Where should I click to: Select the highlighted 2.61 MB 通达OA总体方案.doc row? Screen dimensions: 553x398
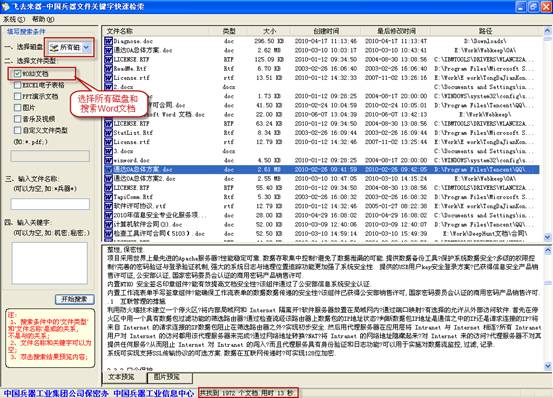tap(321, 170)
